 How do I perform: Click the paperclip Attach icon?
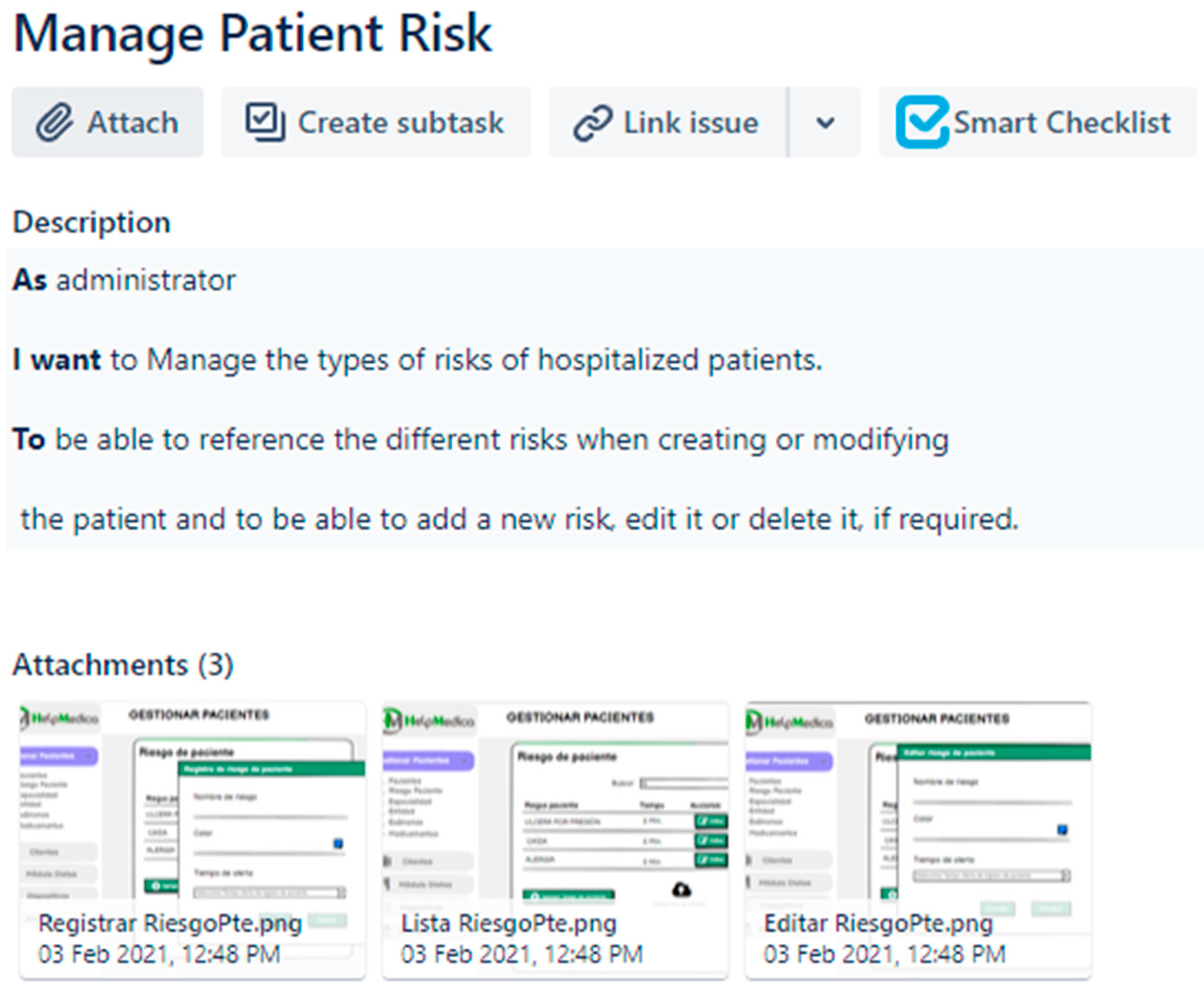[x=54, y=122]
